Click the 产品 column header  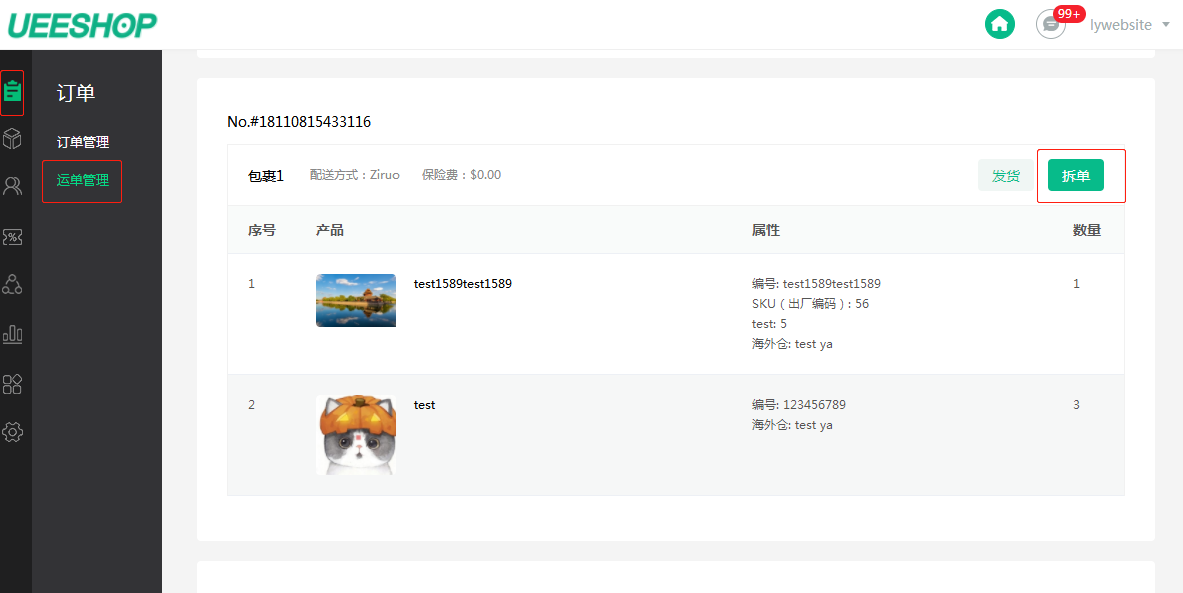[x=330, y=230]
